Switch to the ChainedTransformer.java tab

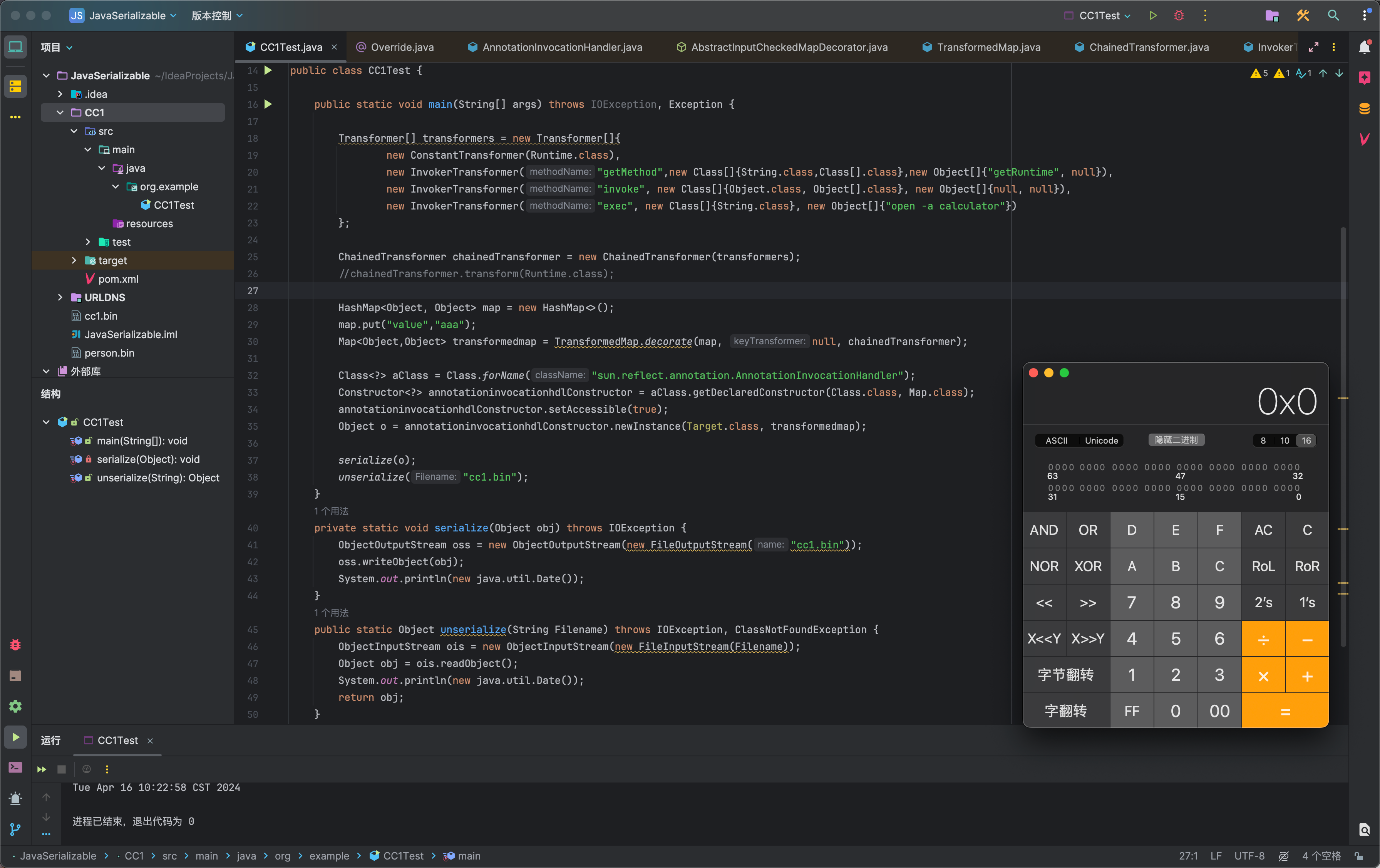tap(1142, 47)
